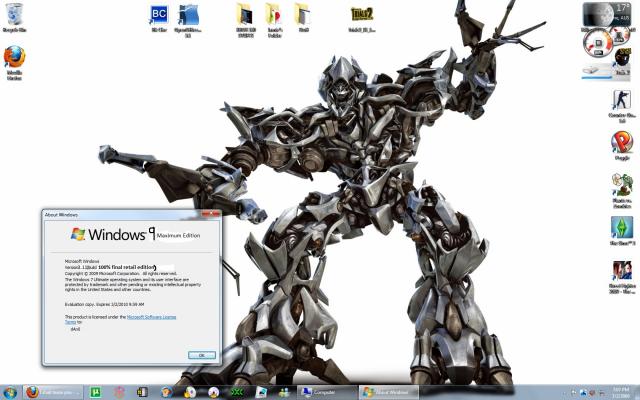The width and height of the screenshot is (640, 400).
Task: Launch the Counter-Strike desktop shortcut
Action: [x=622, y=105]
